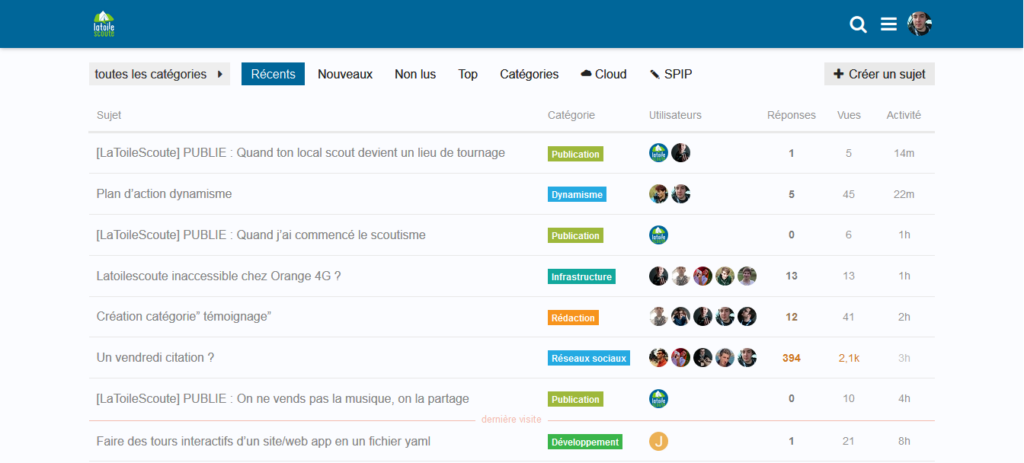The image size is (1024, 463).
Task: Open the Top tab
Action: click(x=468, y=74)
